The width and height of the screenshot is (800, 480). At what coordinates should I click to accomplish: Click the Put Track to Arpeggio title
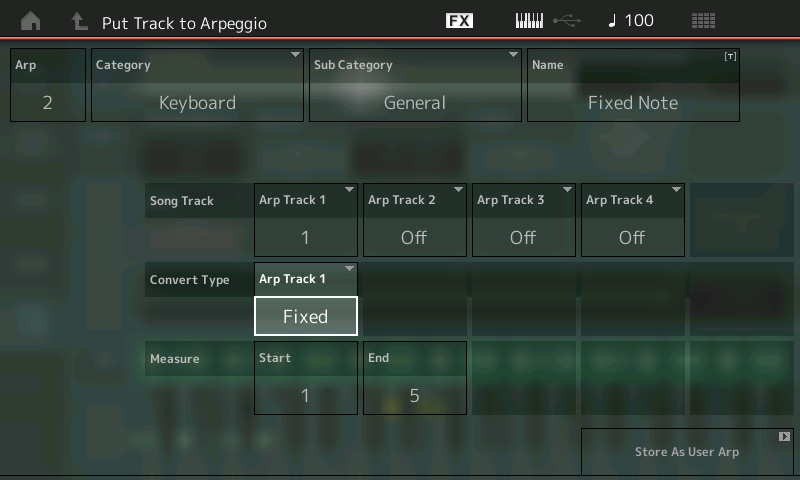(x=184, y=23)
